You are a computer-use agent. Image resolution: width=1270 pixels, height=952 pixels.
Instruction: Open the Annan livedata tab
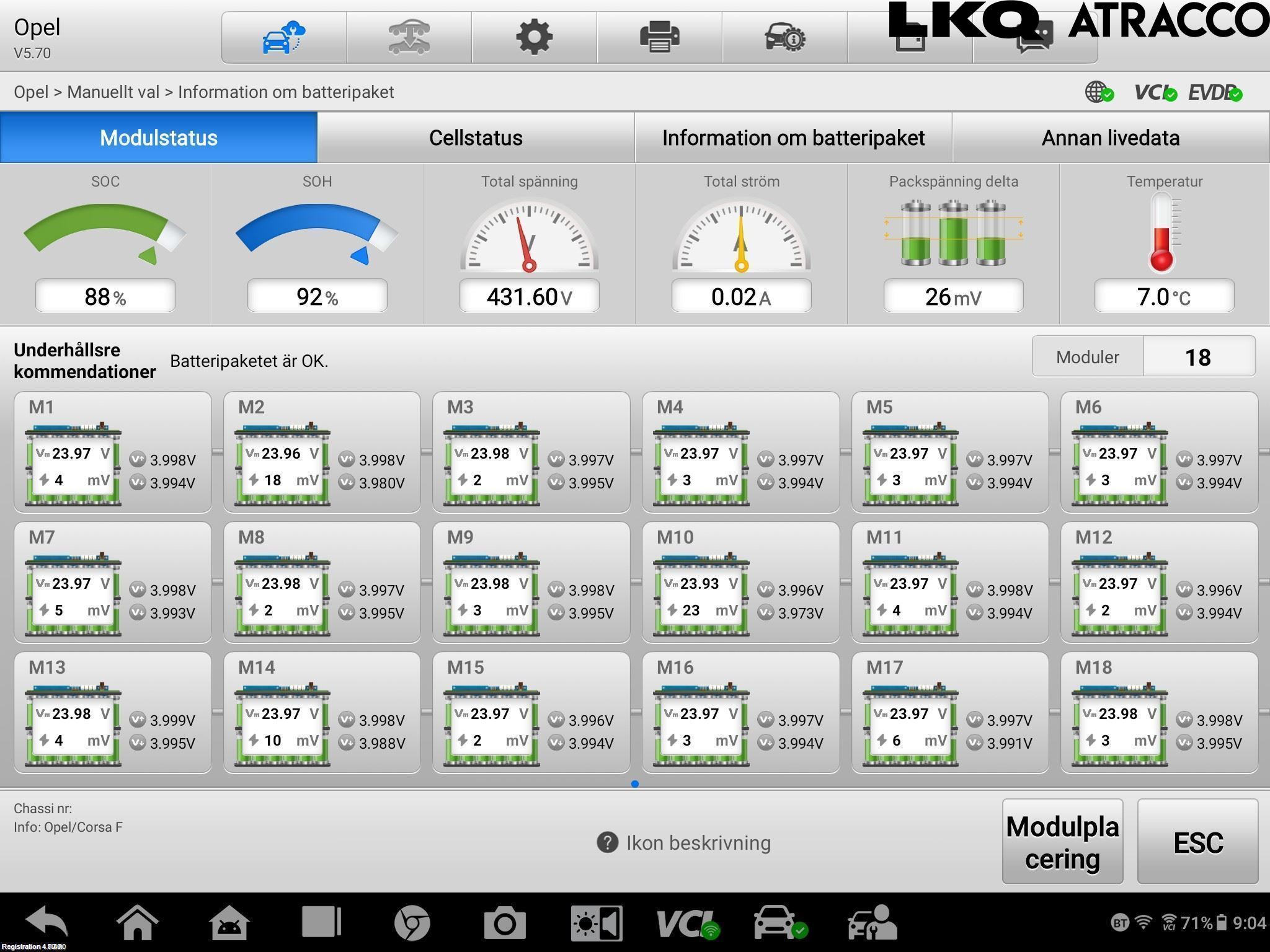click(x=1111, y=138)
